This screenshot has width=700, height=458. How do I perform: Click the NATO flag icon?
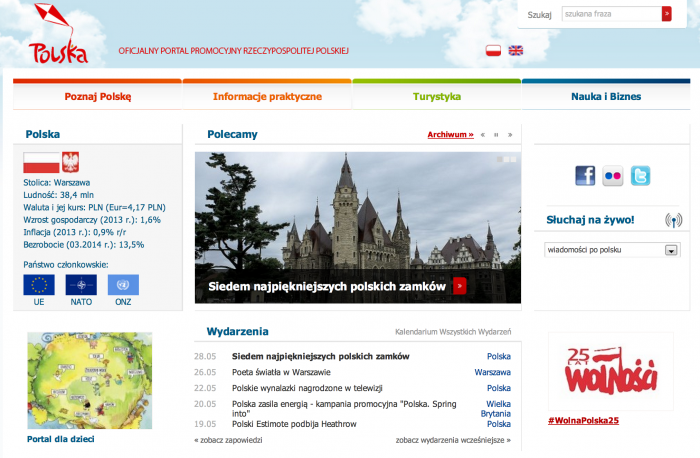pyautogui.click(x=81, y=285)
